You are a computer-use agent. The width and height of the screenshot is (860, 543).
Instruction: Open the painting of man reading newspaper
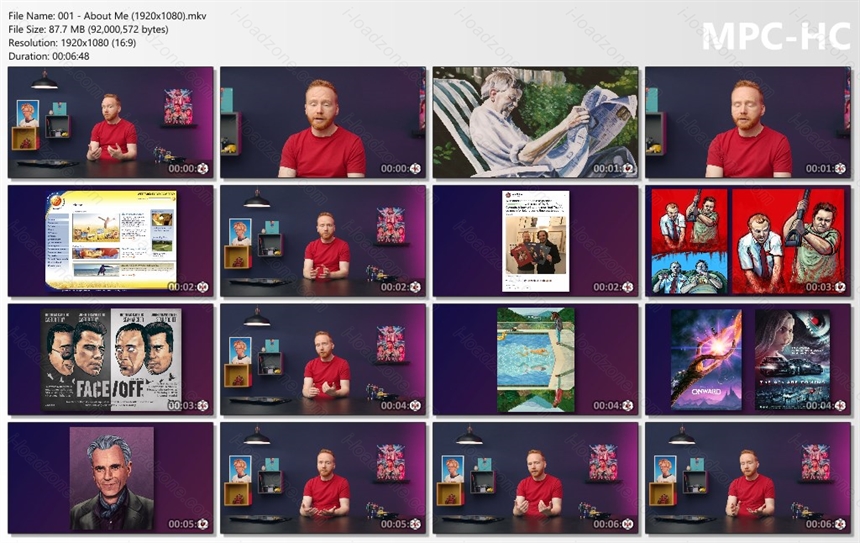tap(535, 123)
